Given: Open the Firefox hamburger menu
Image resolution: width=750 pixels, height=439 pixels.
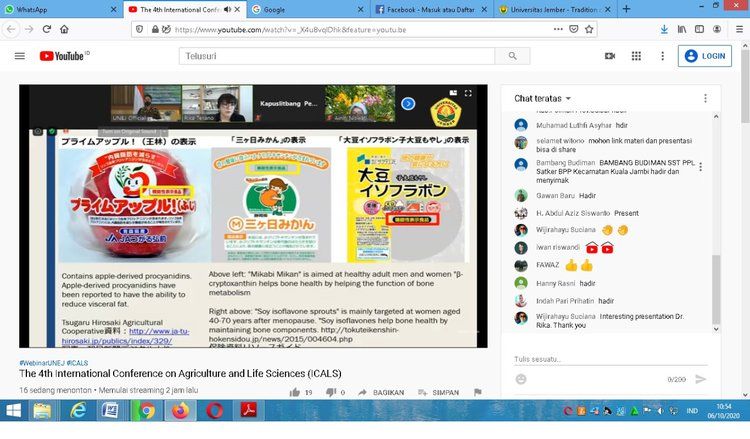Looking at the screenshot, I should tap(739, 29).
